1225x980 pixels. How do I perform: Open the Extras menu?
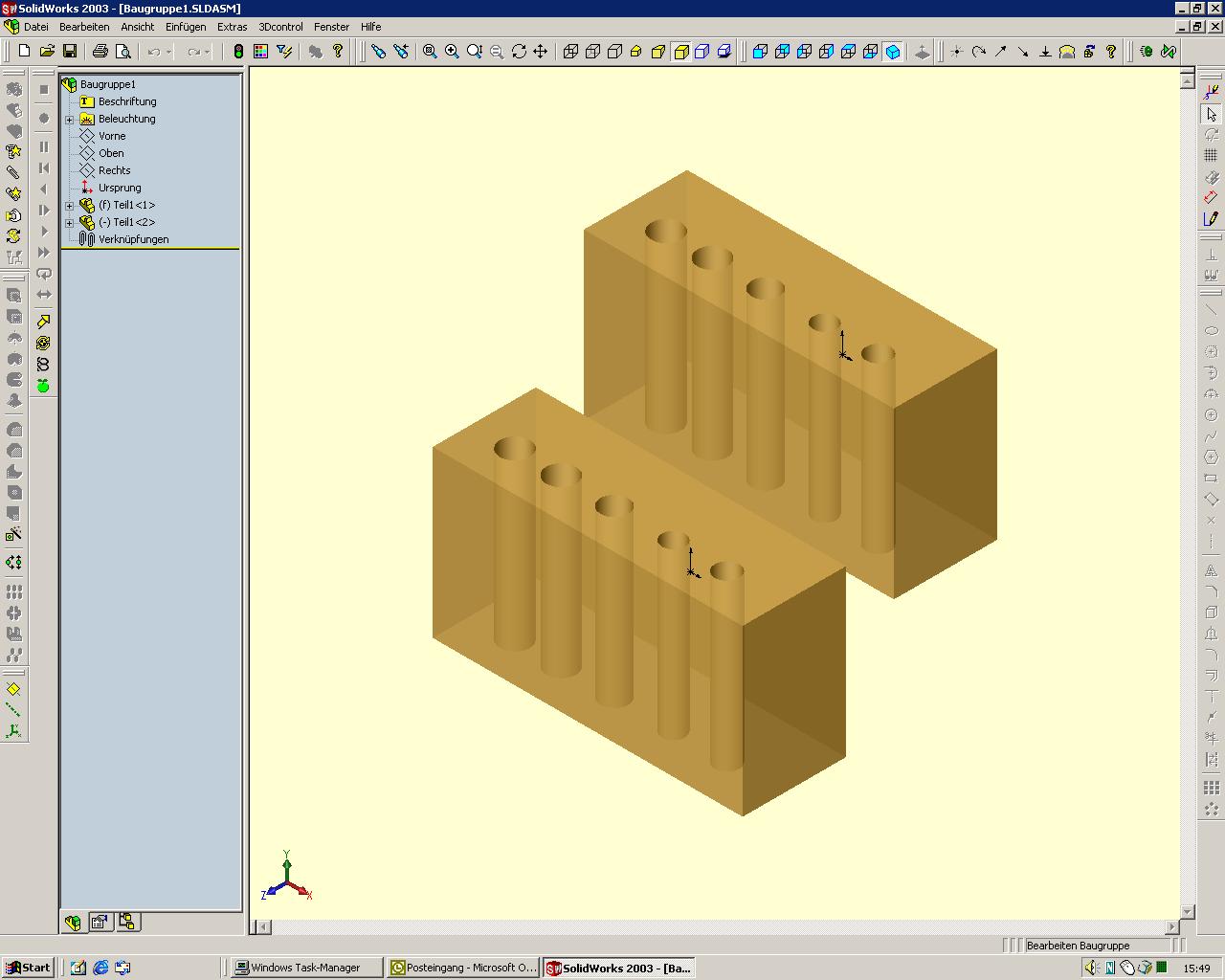[x=232, y=27]
